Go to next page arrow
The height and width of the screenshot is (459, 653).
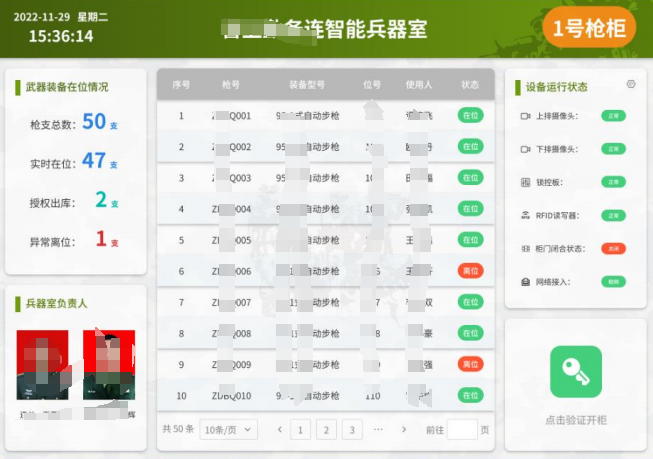click(x=404, y=429)
